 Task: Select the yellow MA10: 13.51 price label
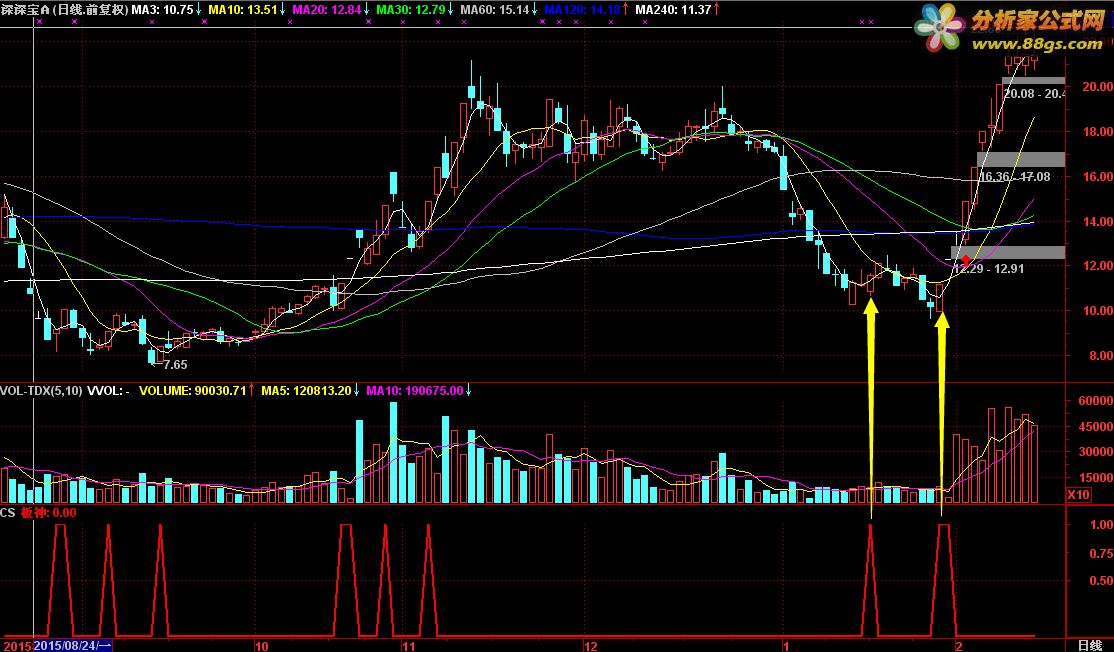pos(242,10)
